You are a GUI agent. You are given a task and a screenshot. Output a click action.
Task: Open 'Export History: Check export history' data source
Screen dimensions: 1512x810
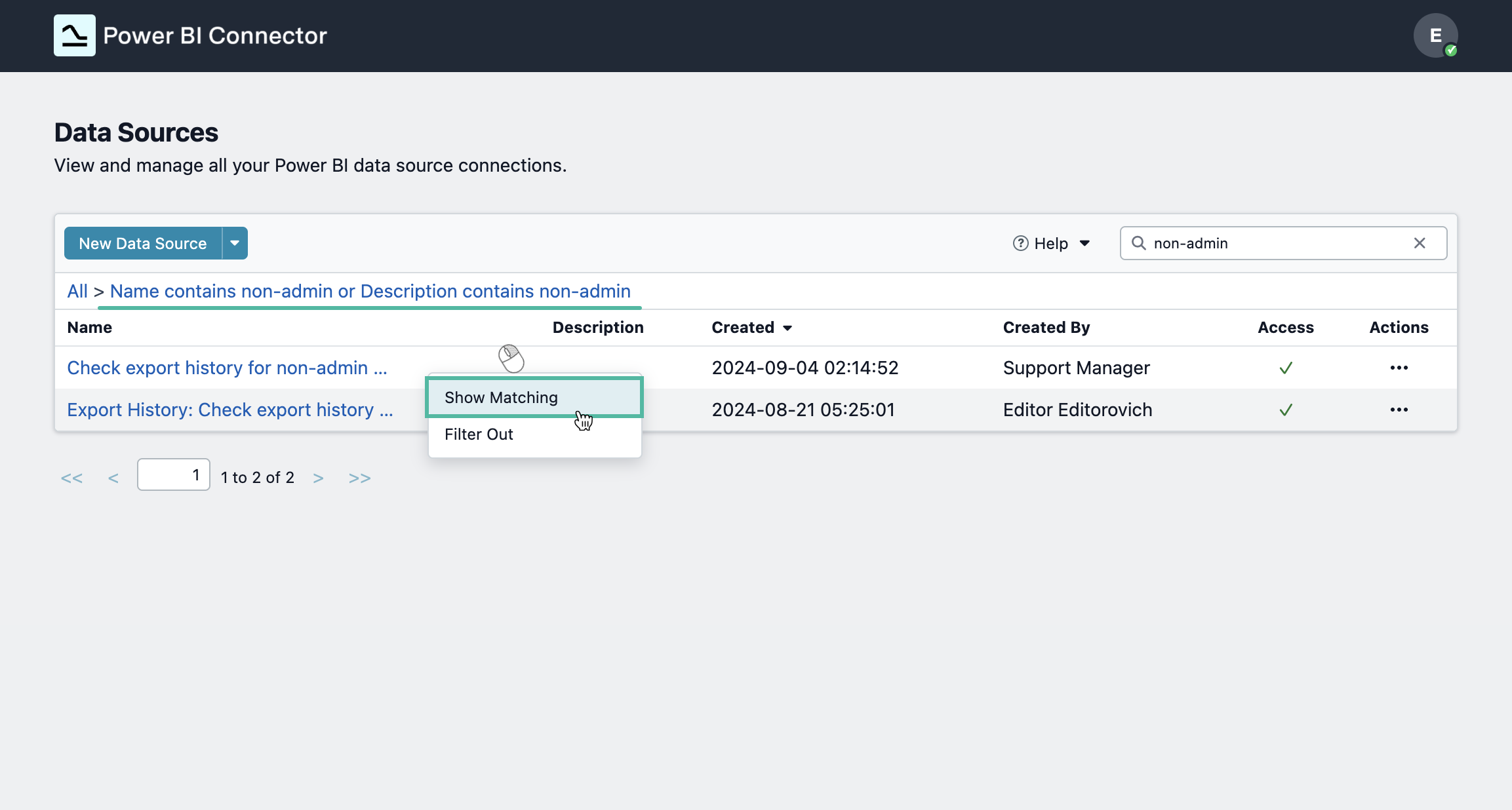point(230,410)
